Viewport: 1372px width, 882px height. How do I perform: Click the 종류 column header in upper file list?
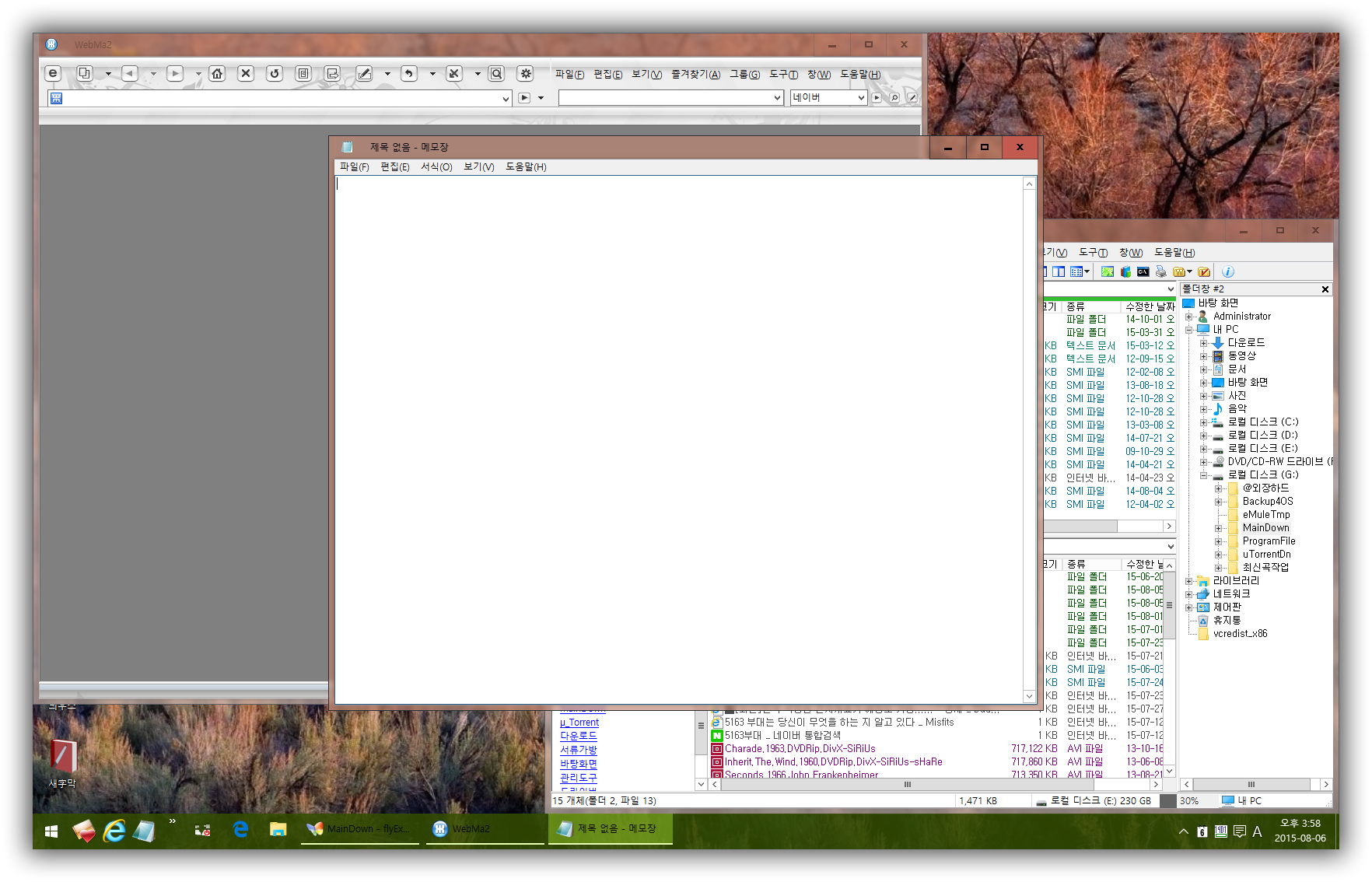coord(1092,306)
